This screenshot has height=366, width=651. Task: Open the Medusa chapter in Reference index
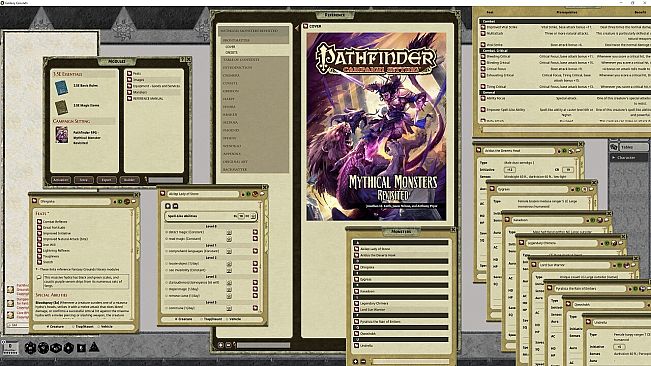254,122
